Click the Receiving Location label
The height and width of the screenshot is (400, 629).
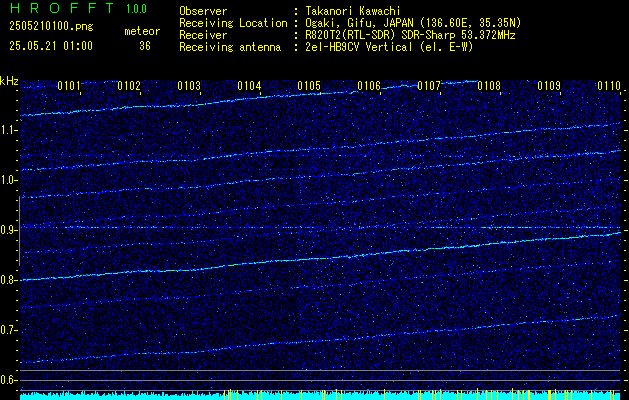click(x=233, y=23)
